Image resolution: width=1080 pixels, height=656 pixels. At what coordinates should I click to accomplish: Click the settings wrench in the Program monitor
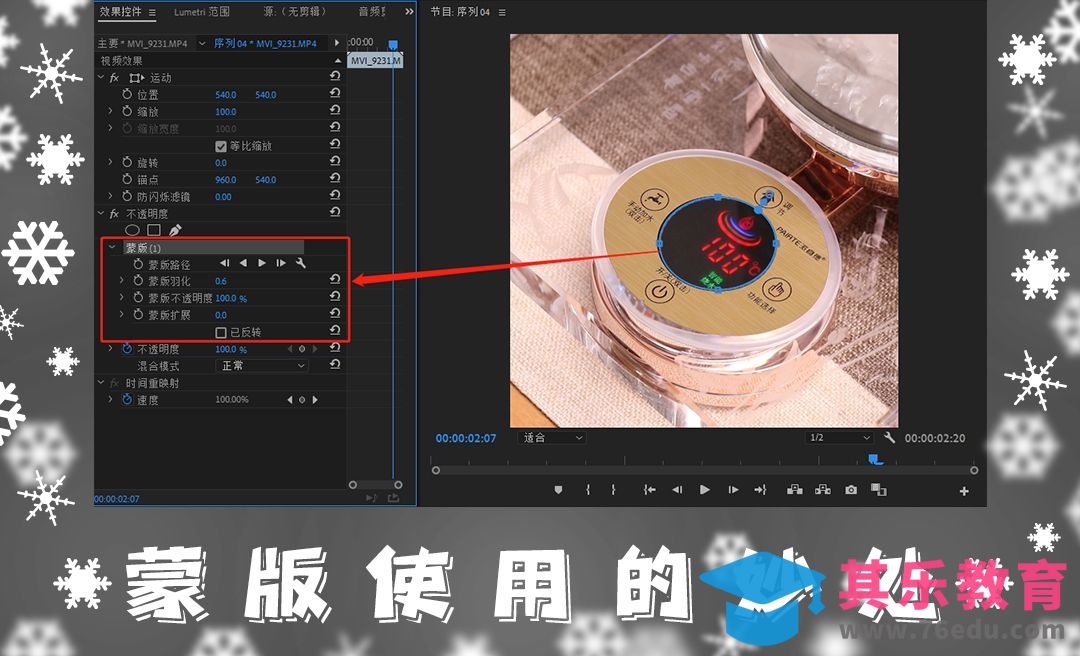pyautogui.click(x=891, y=437)
